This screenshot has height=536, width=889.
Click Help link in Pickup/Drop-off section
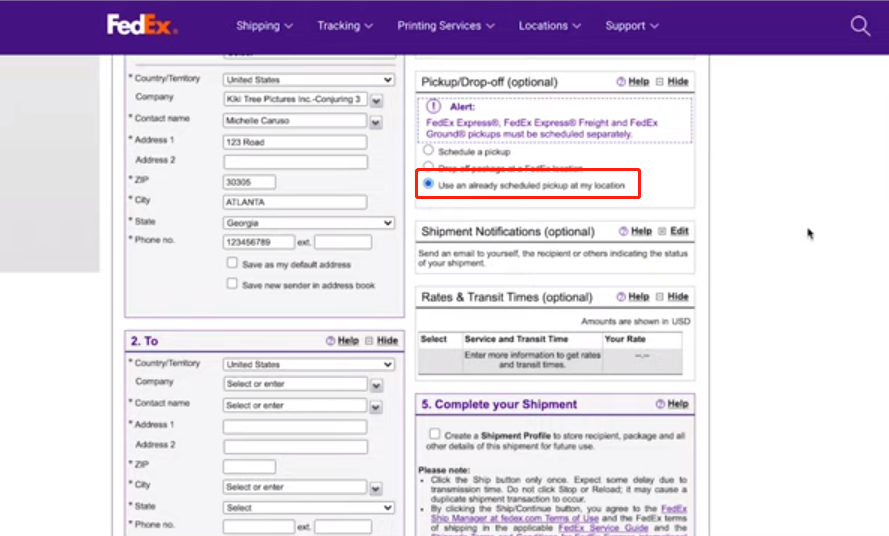[x=638, y=82]
